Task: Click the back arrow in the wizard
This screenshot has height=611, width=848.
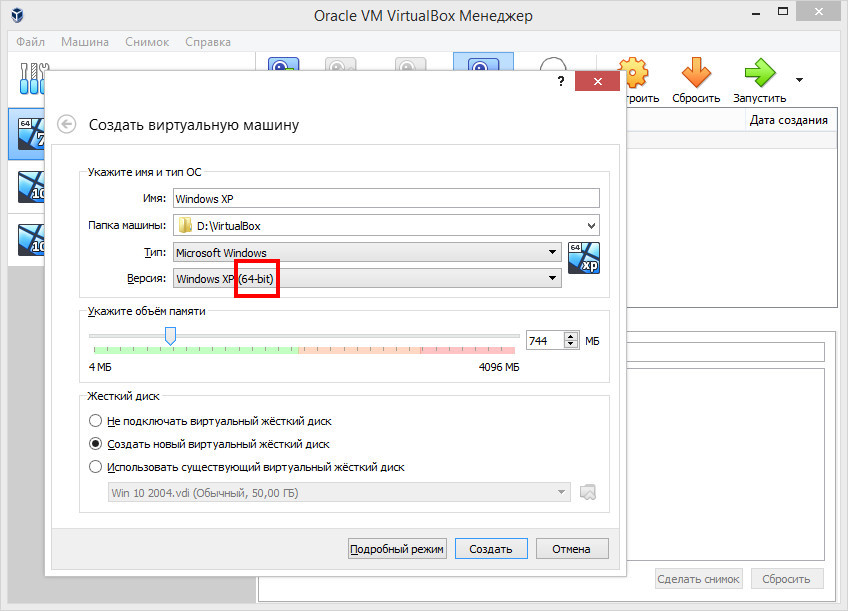Action: [67, 124]
